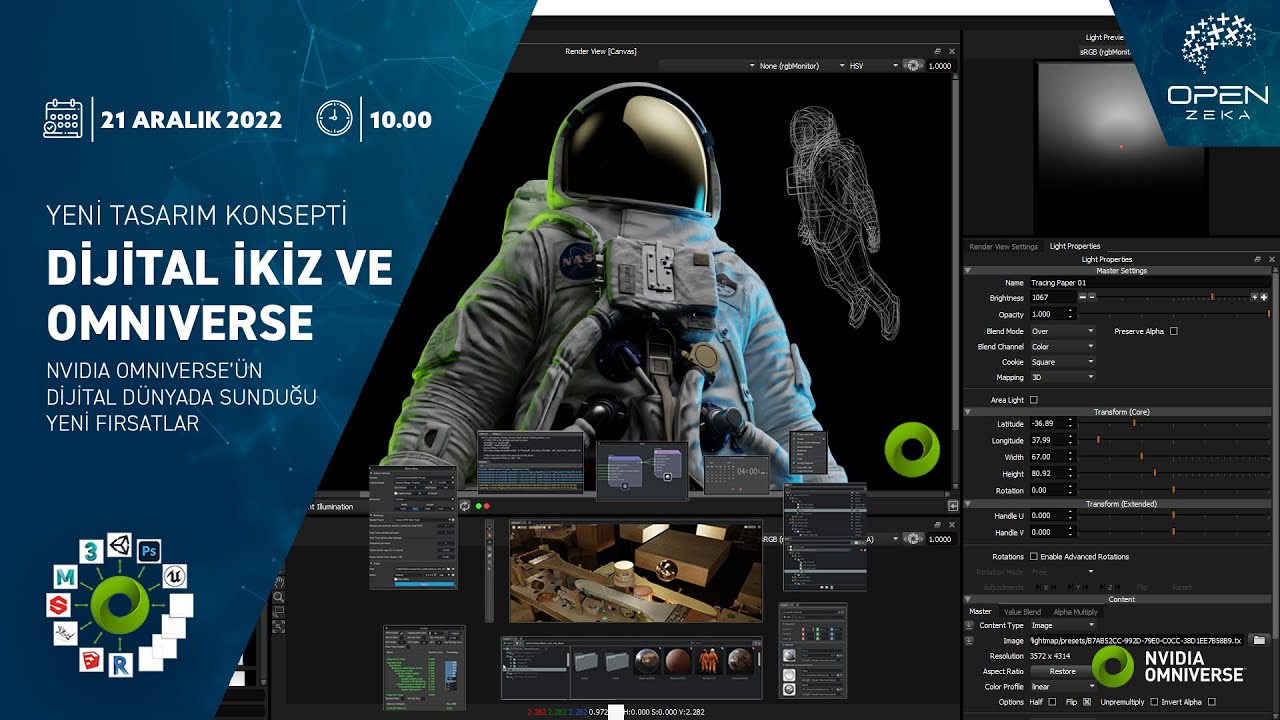Click the Image path field
Image resolution: width=1280 pixels, height=720 pixels.
(1138, 640)
